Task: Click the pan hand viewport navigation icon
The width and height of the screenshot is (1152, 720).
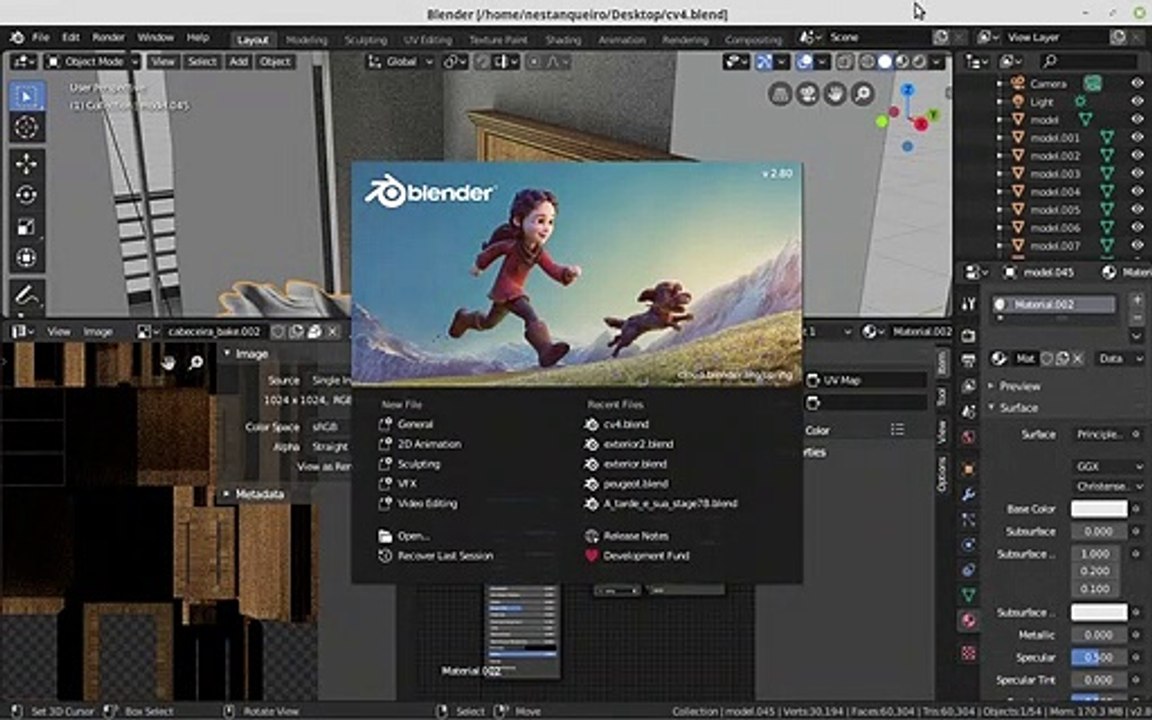Action: click(835, 94)
